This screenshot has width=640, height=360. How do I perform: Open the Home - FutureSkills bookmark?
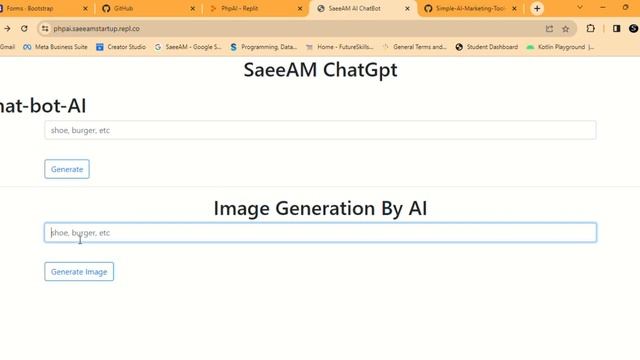click(x=340, y=47)
